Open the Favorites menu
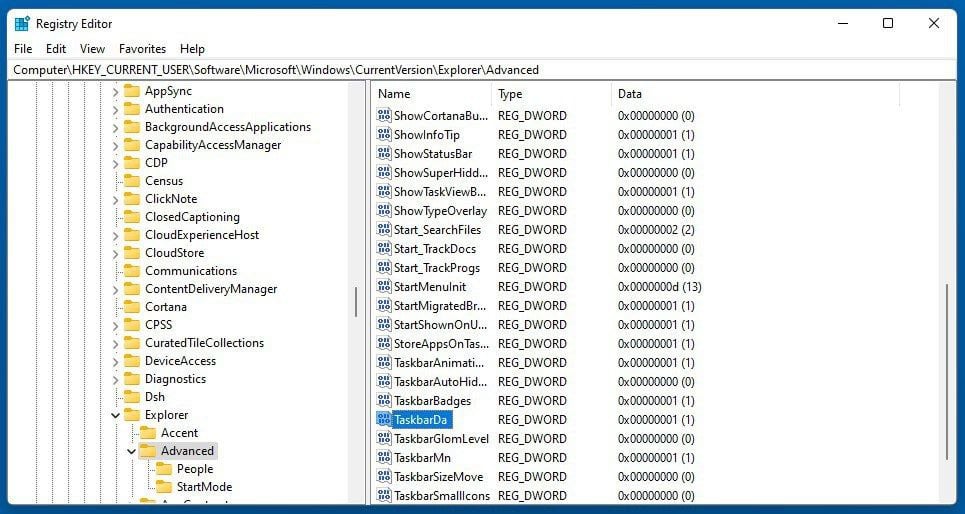The height and width of the screenshot is (514, 965). click(142, 49)
